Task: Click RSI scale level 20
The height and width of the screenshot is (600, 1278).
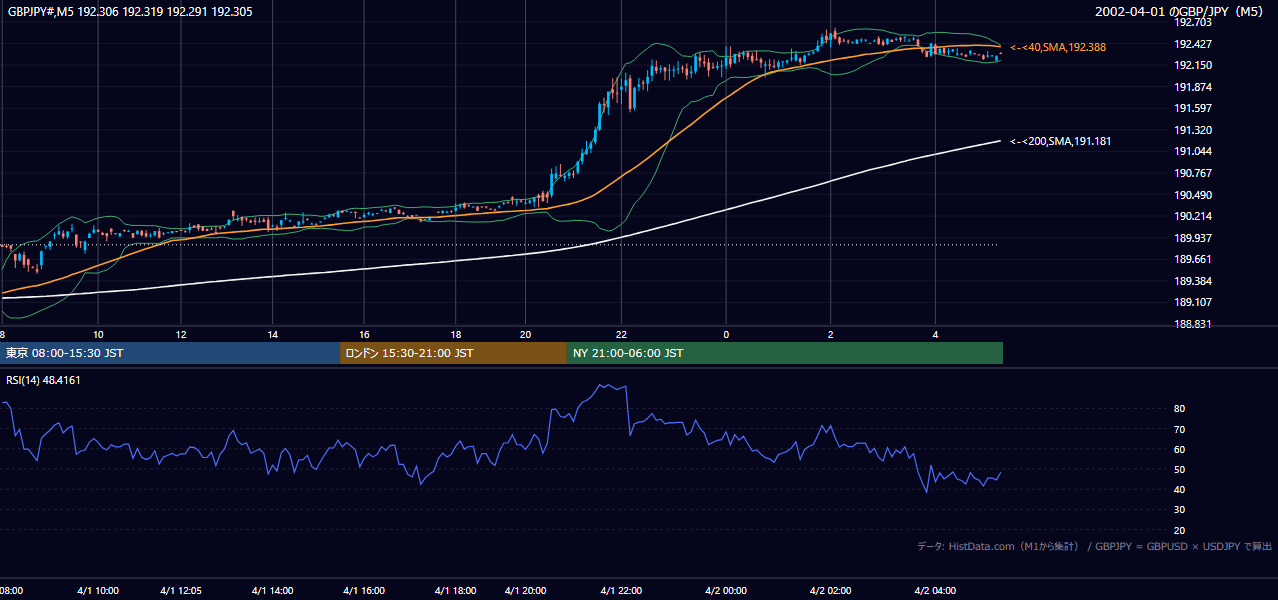Action: (x=1180, y=530)
